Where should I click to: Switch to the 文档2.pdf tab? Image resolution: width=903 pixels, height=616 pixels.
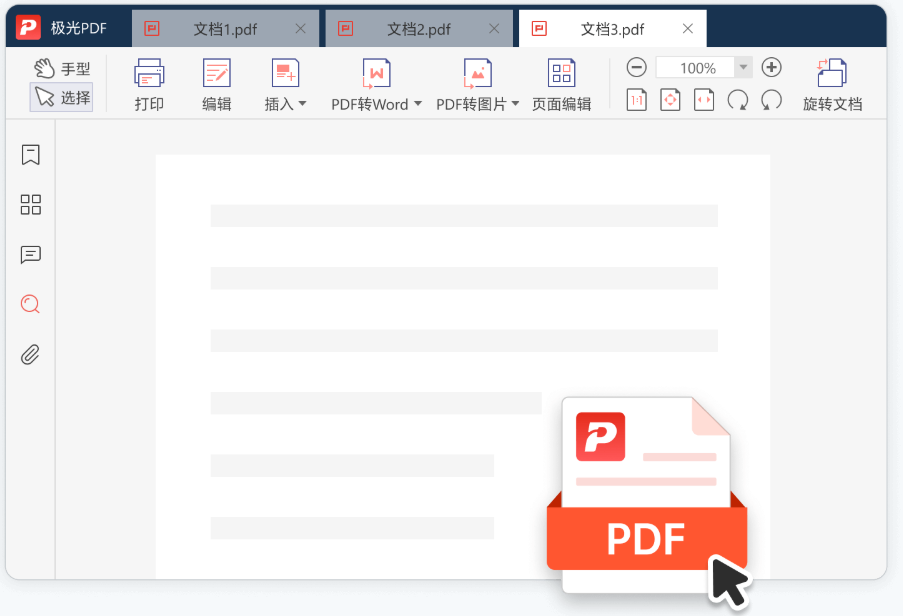pyautogui.click(x=419, y=29)
